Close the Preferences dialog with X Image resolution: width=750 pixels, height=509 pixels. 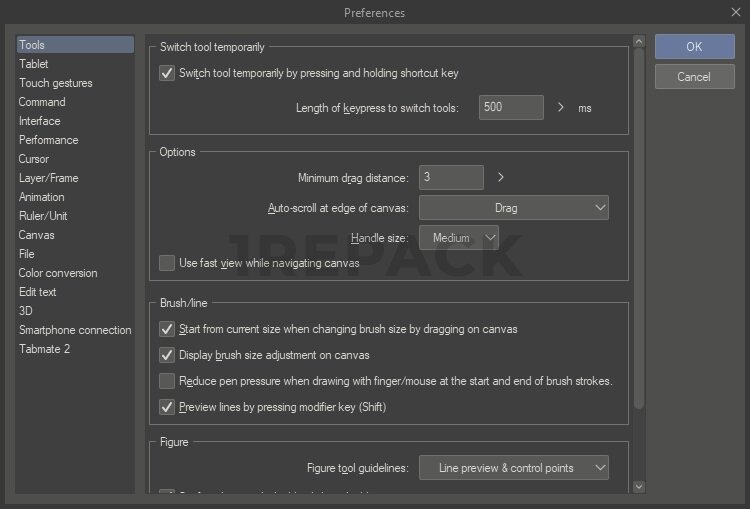point(735,12)
